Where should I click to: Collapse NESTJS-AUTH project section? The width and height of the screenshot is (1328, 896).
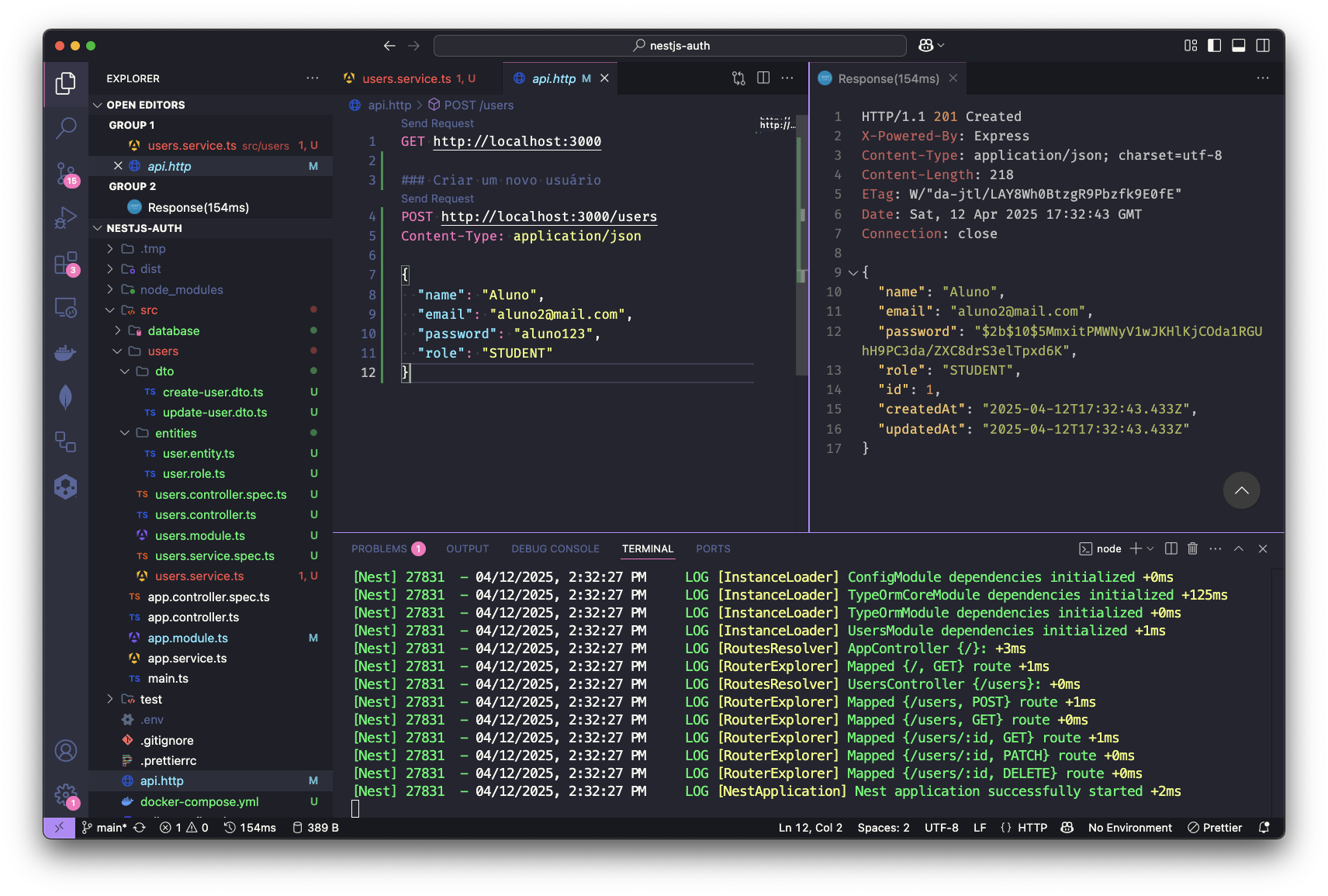(x=98, y=228)
